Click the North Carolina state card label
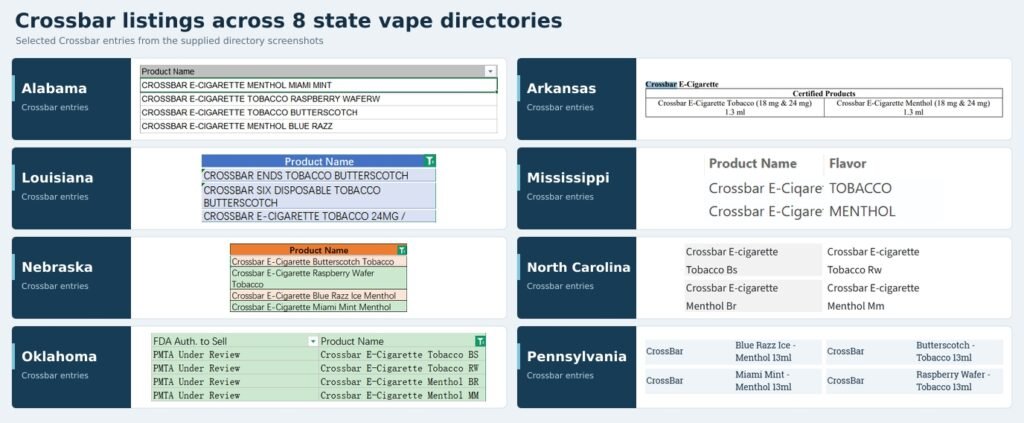Viewport: 1024px width, 423px height. tap(579, 267)
